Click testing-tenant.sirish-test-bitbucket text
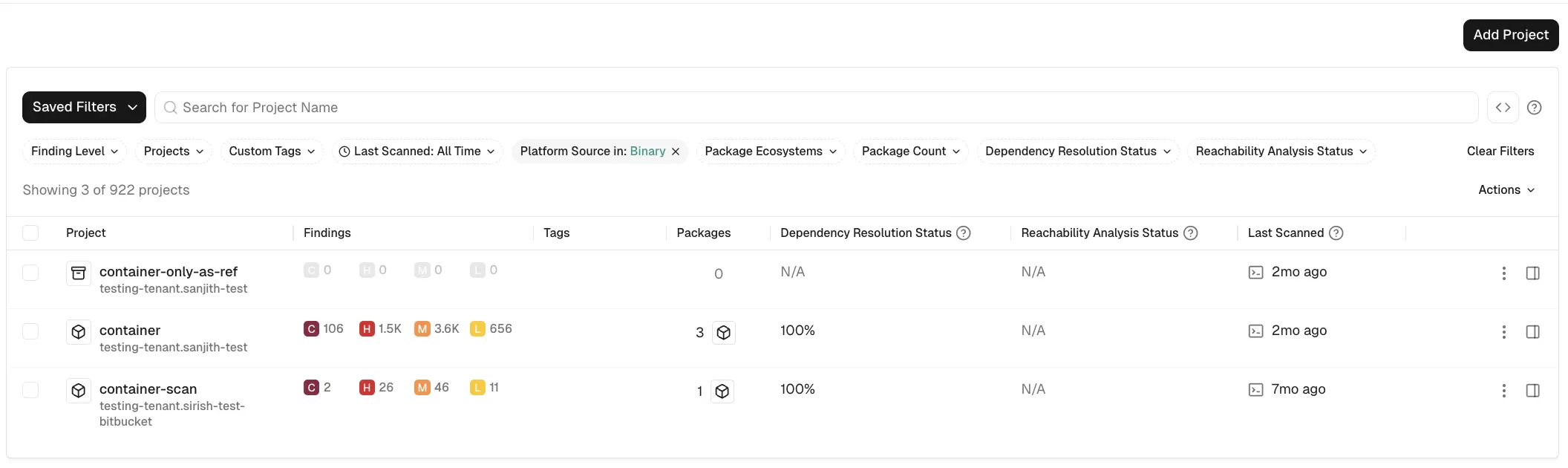This screenshot has width=1568, height=468. (172, 414)
